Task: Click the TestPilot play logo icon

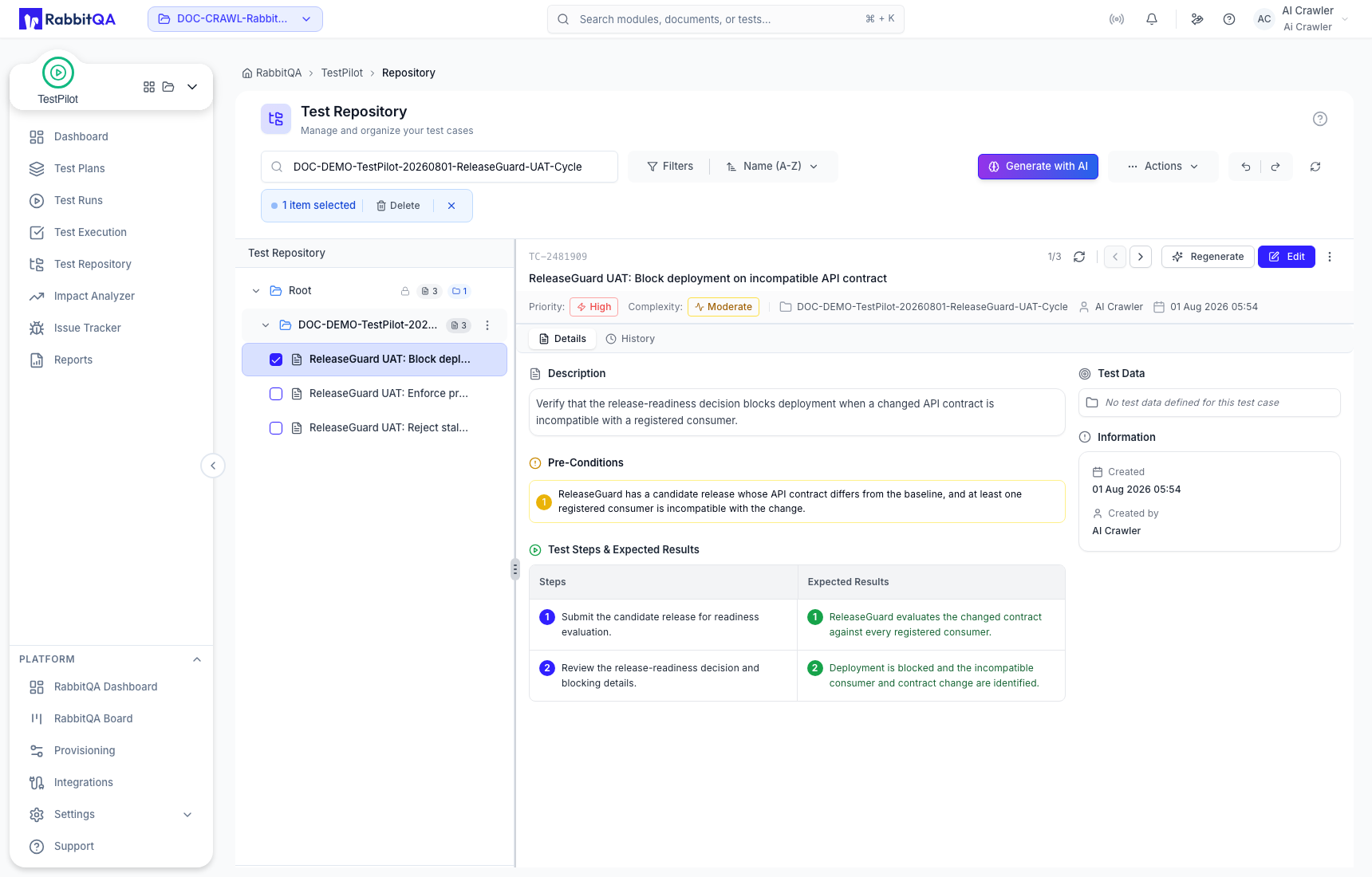Action: coord(58,73)
